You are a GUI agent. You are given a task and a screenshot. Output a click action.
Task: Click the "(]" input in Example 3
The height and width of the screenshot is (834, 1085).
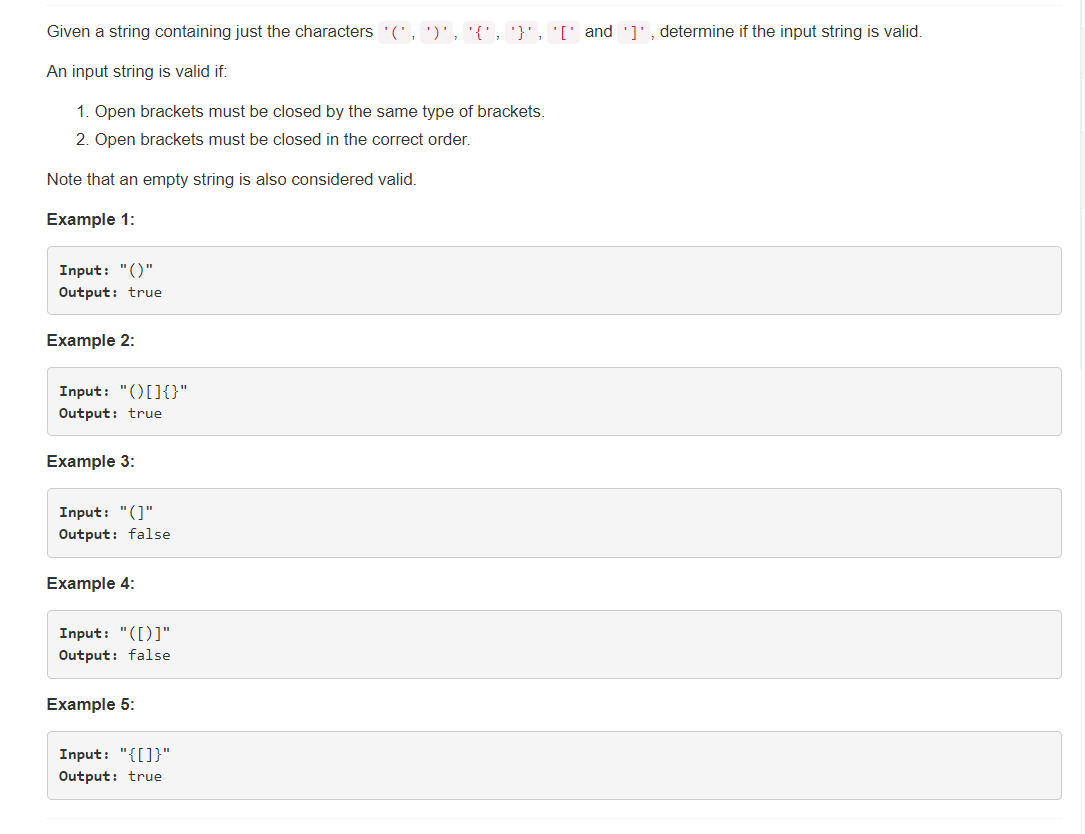click(136, 512)
